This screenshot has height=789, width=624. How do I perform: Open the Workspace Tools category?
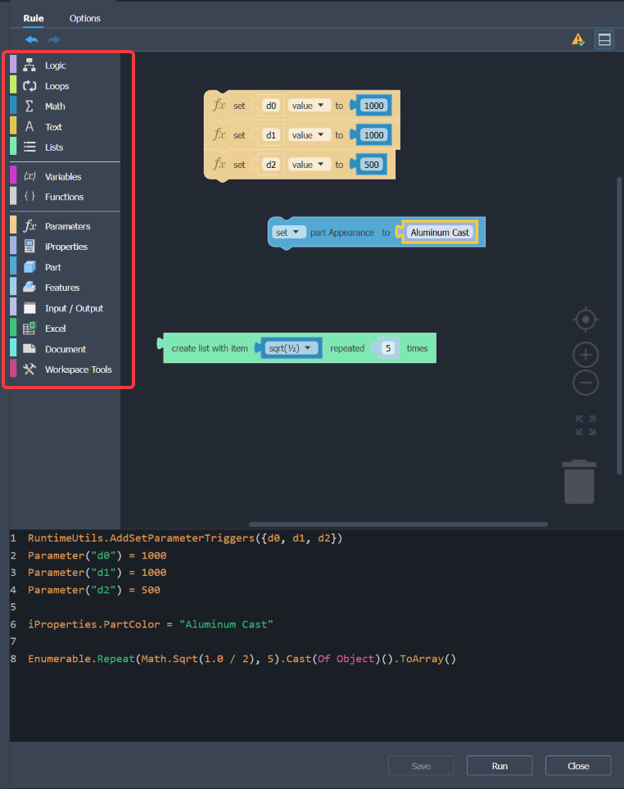pyautogui.click(x=65, y=369)
